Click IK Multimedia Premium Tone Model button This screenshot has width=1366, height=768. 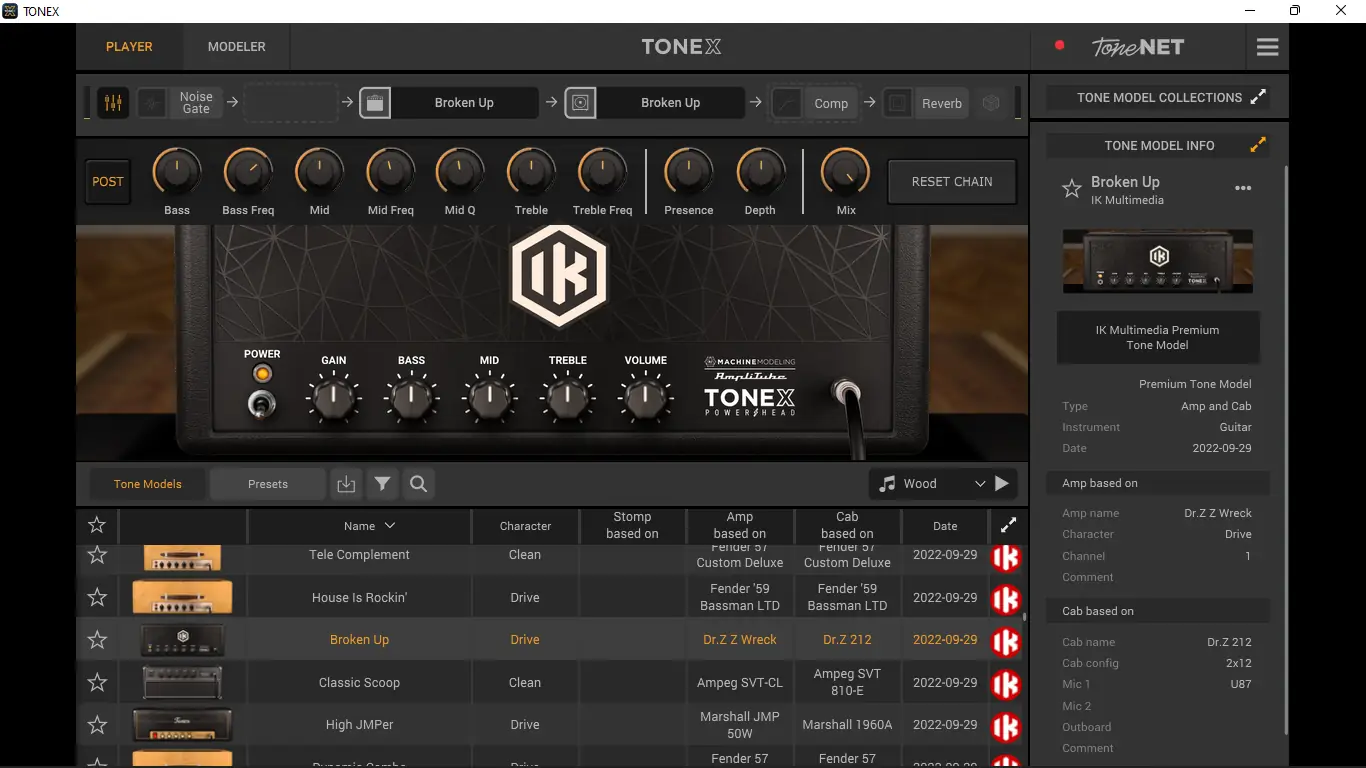[x=1157, y=337]
